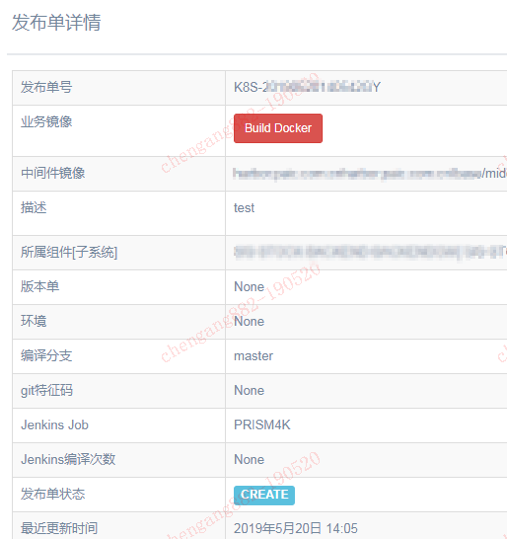This screenshot has height=539, width=507.
Task: Select the 环境 label cell
Action: (x=119, y=322)
